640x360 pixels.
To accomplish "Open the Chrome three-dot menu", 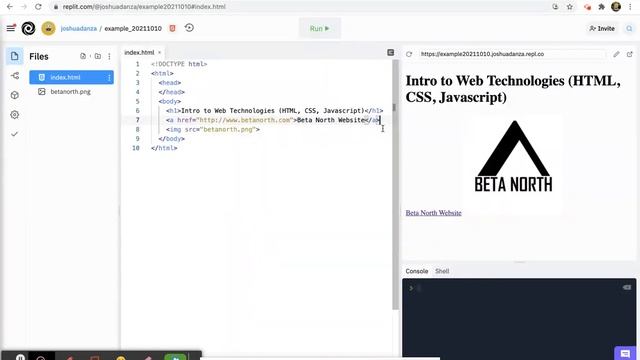I will point(631,7).
